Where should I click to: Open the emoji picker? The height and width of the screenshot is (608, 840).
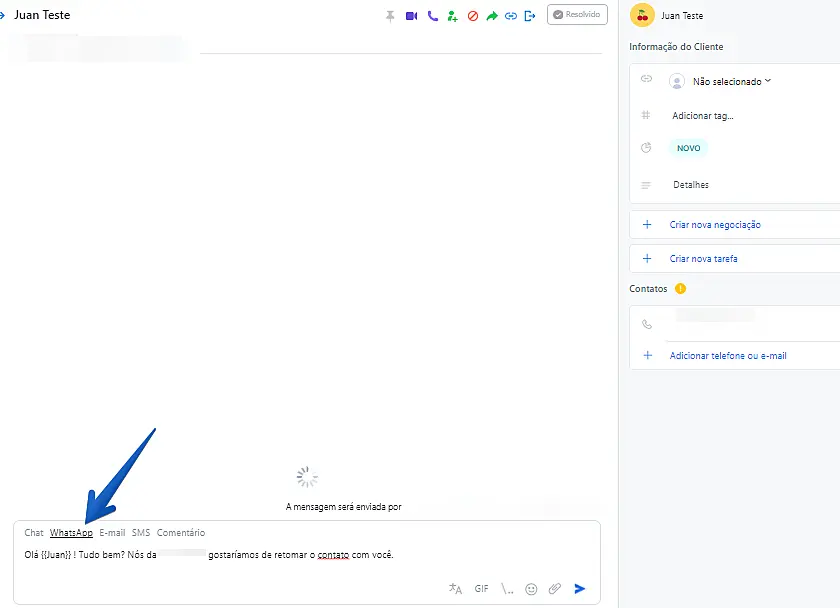(531, 589)
